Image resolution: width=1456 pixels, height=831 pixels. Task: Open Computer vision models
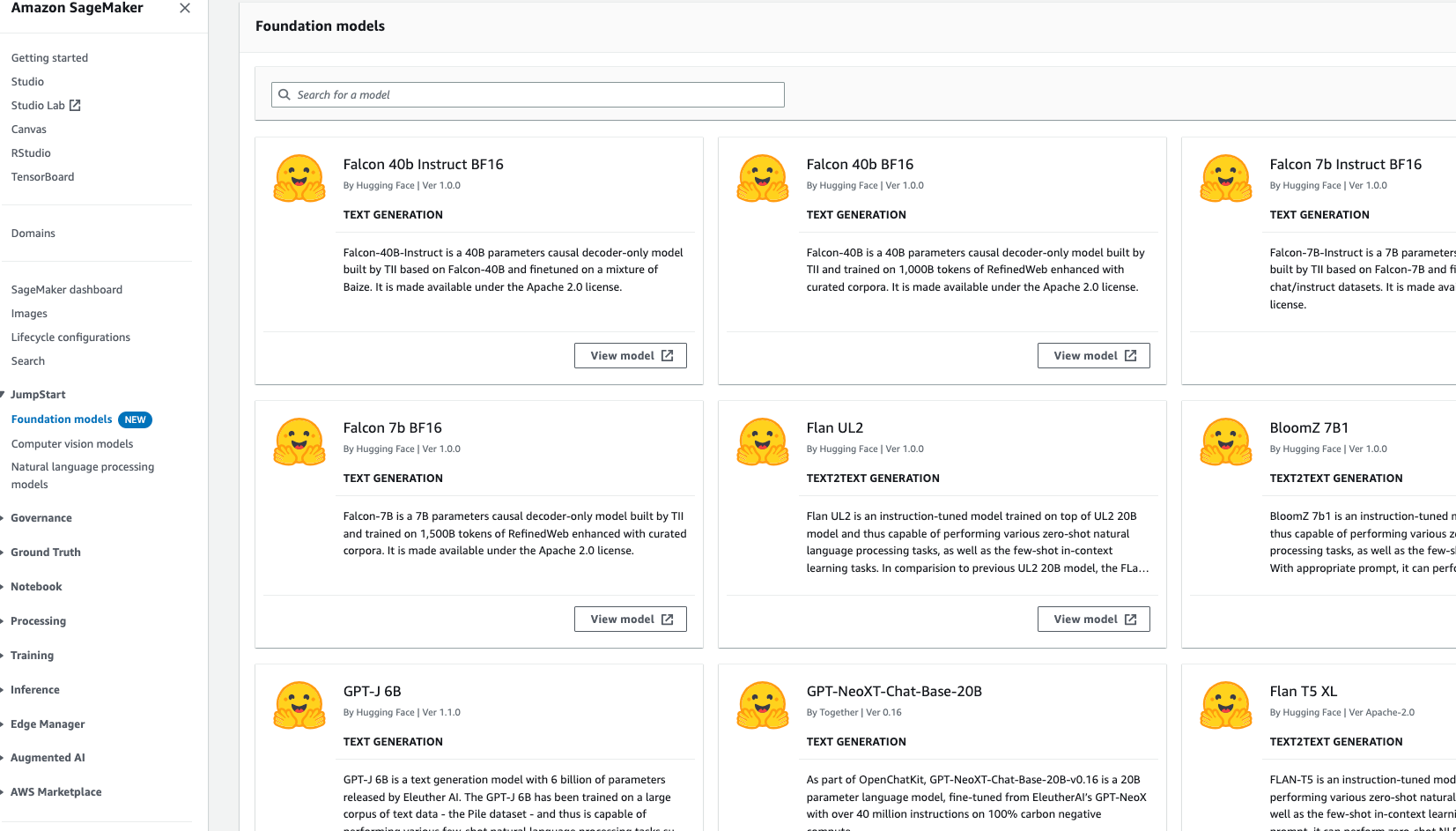72,444
